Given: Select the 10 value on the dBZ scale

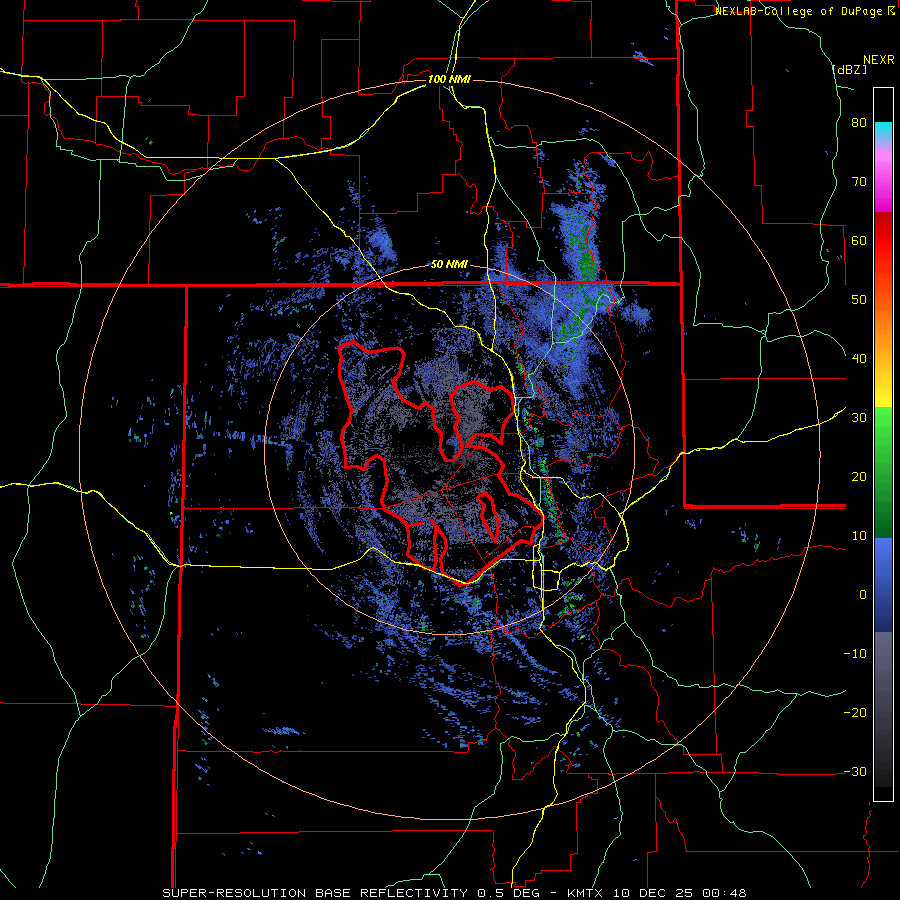Looking at the screenshot, I should click(859, 536).
